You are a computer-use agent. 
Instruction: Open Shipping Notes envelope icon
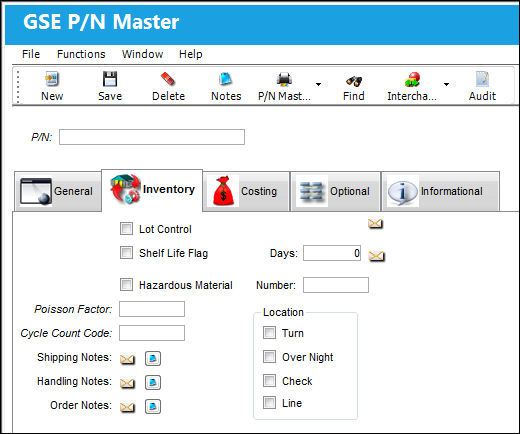pyautogui.click(x=127, y=359)
